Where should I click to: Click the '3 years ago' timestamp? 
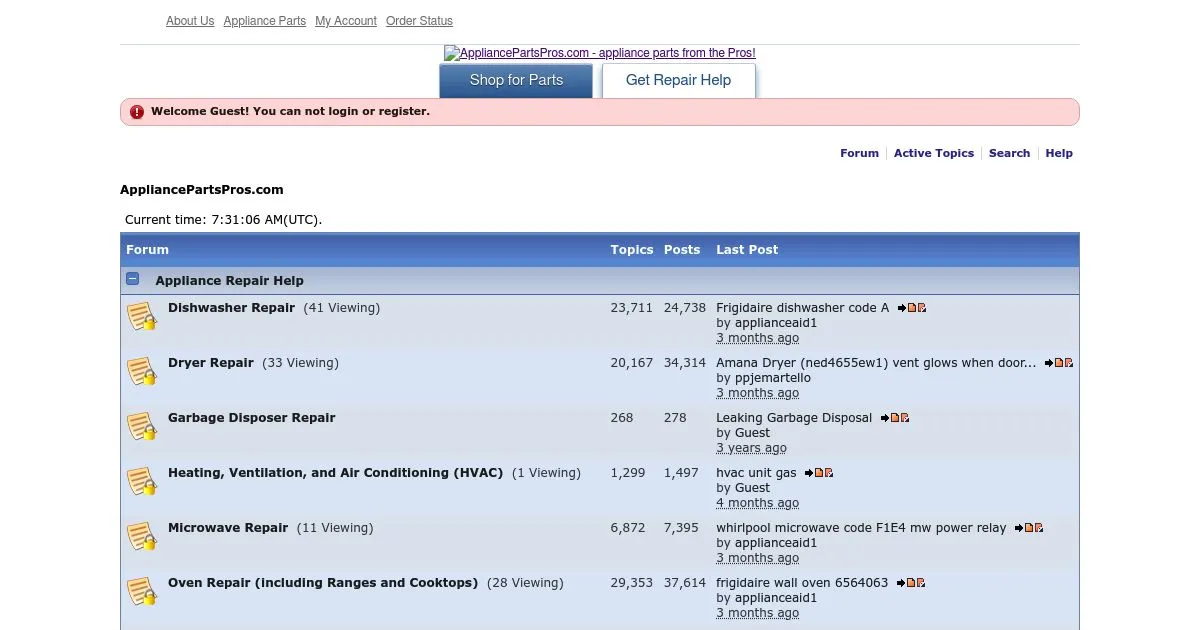coord(751,448)
